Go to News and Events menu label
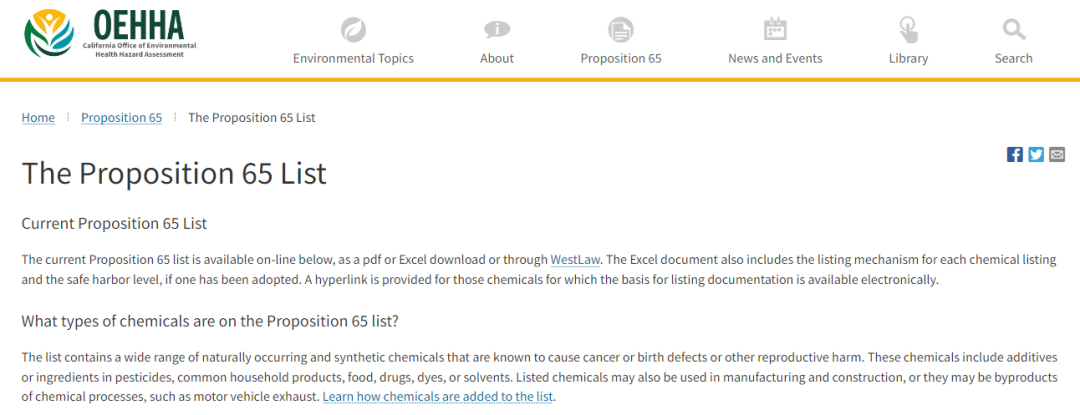This screenshot has width=1080, height=415. click(775, 58)
